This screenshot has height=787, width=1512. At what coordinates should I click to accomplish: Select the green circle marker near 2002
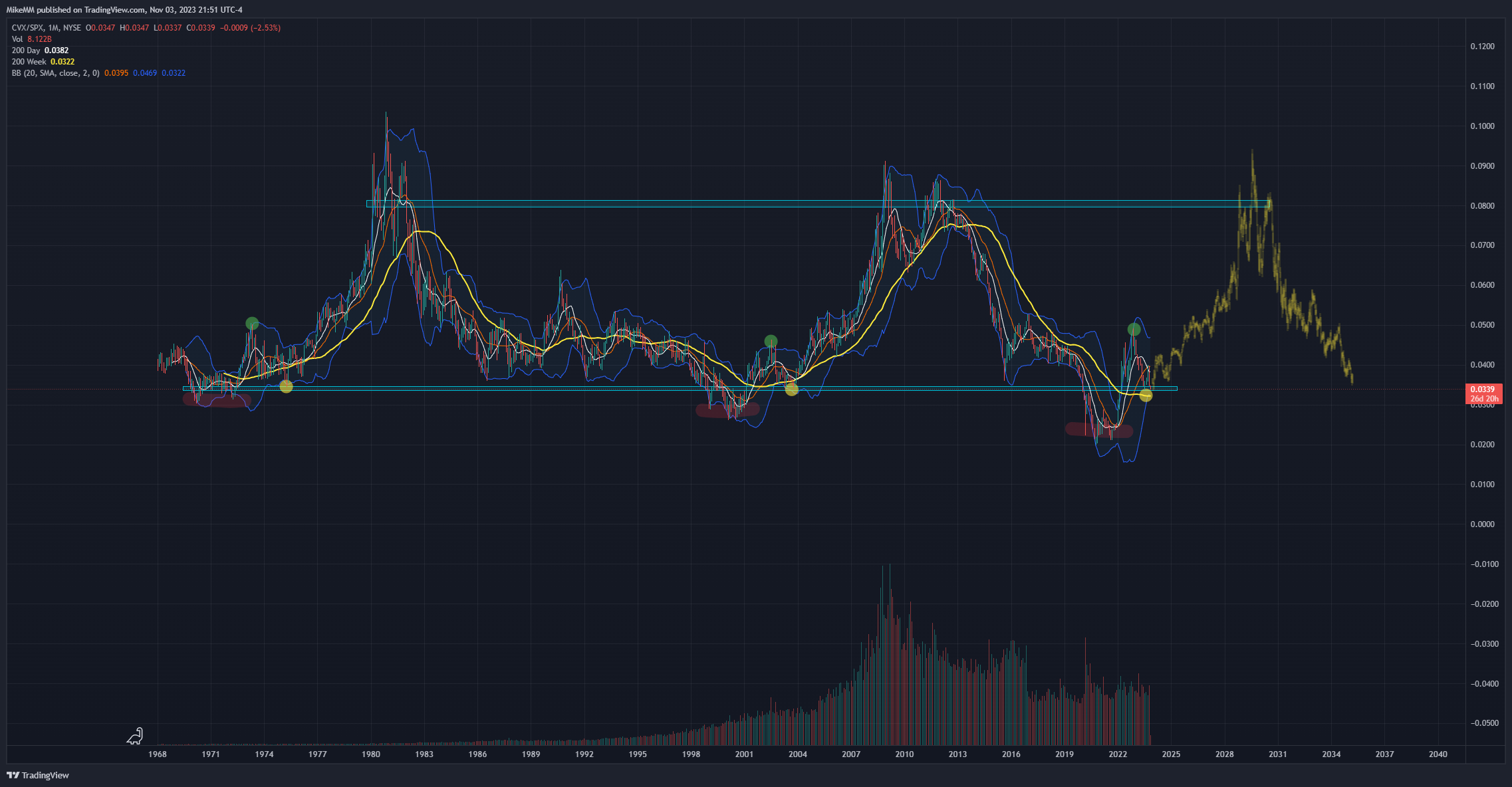pyautogui.click(x=771, y=341)
